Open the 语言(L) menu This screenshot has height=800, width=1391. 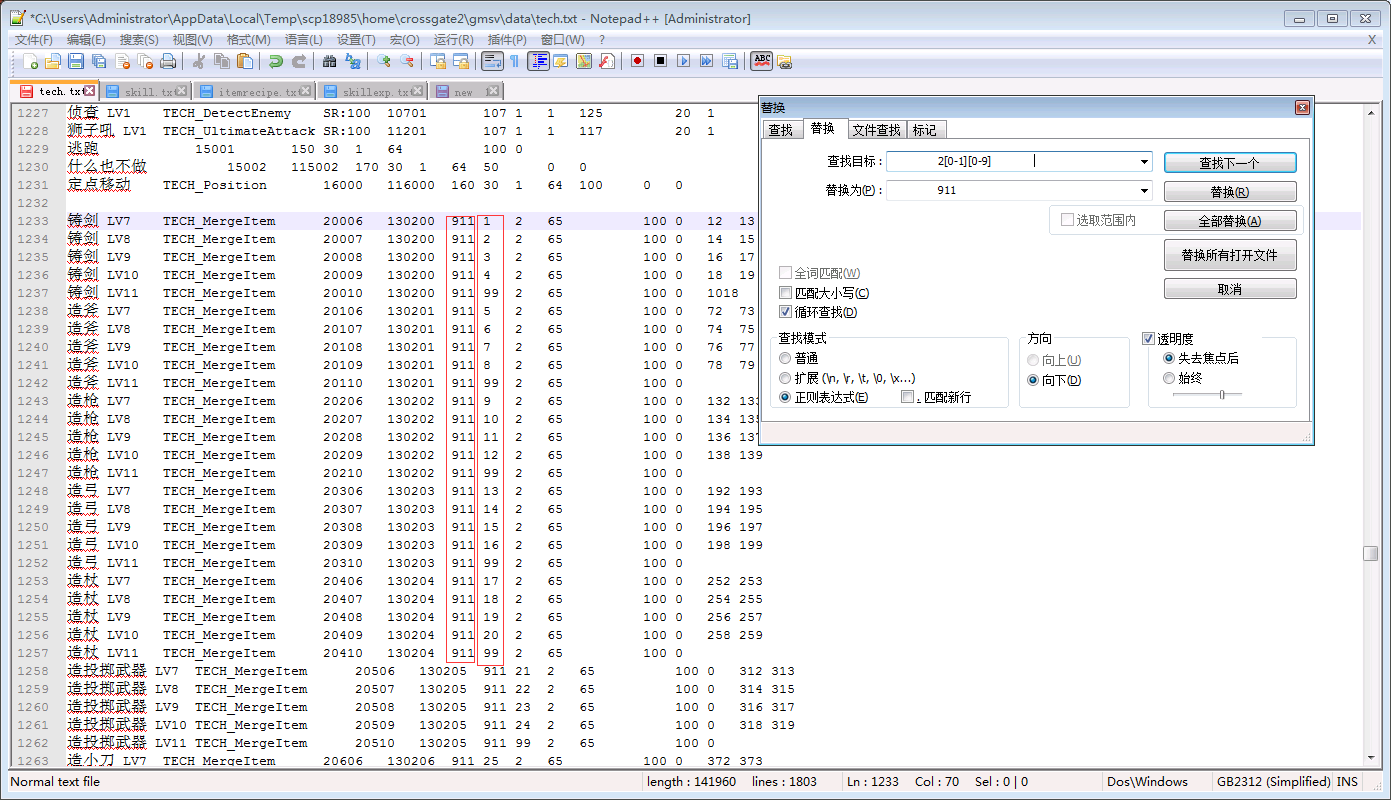[x=303, y=39]
